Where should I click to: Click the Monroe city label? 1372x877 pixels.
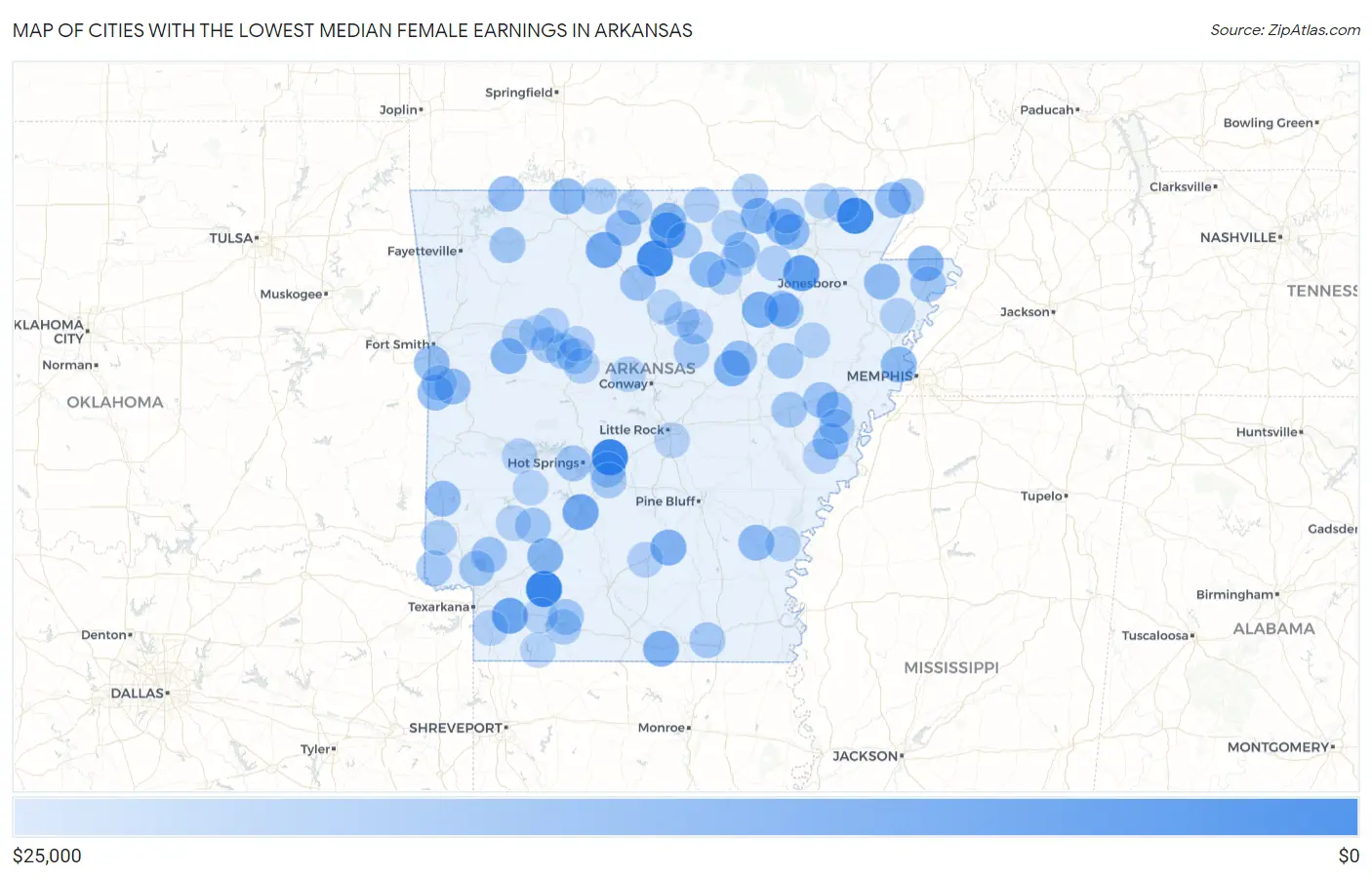coord(661,729)
